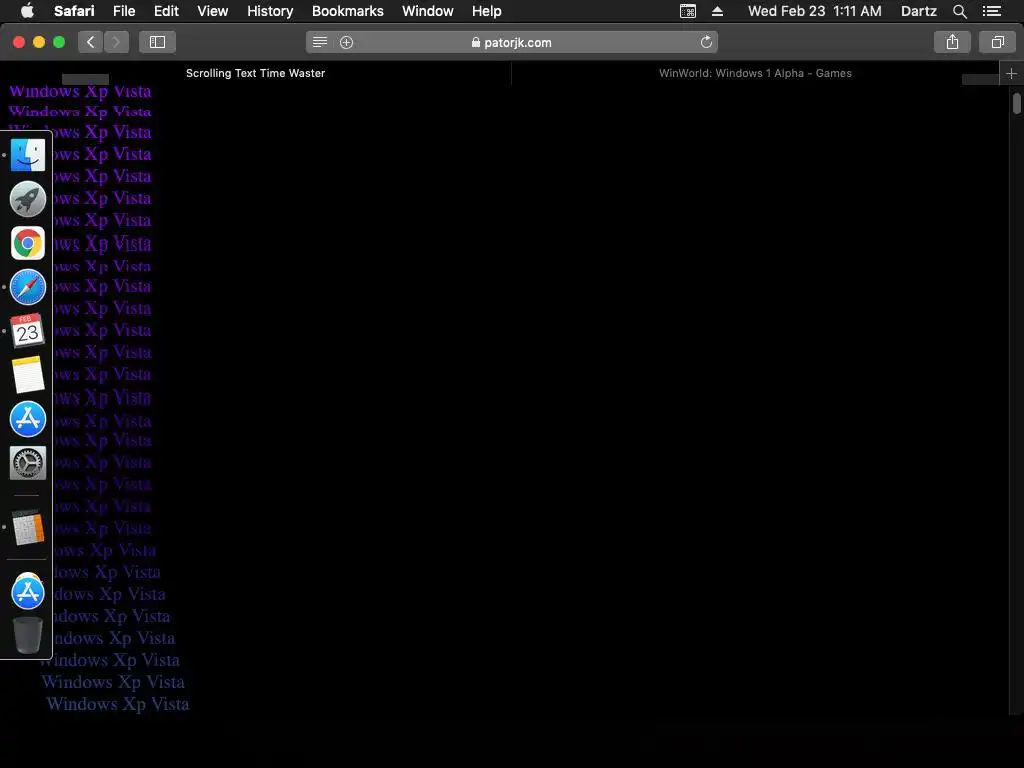1024x768 pixels.
Task: Open a new tab with plus button
Action: (x=1012, y=74)
